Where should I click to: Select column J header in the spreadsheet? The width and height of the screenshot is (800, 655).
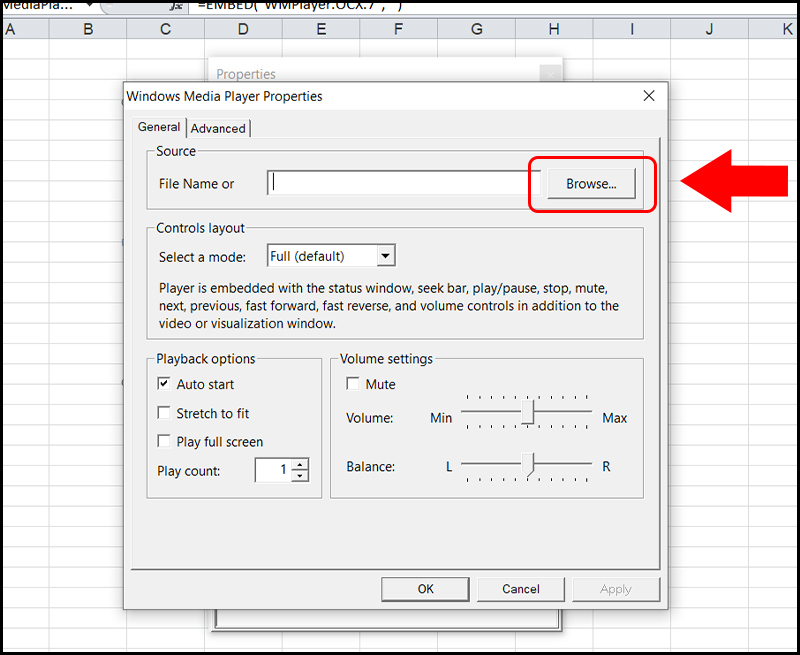[709, 29]
